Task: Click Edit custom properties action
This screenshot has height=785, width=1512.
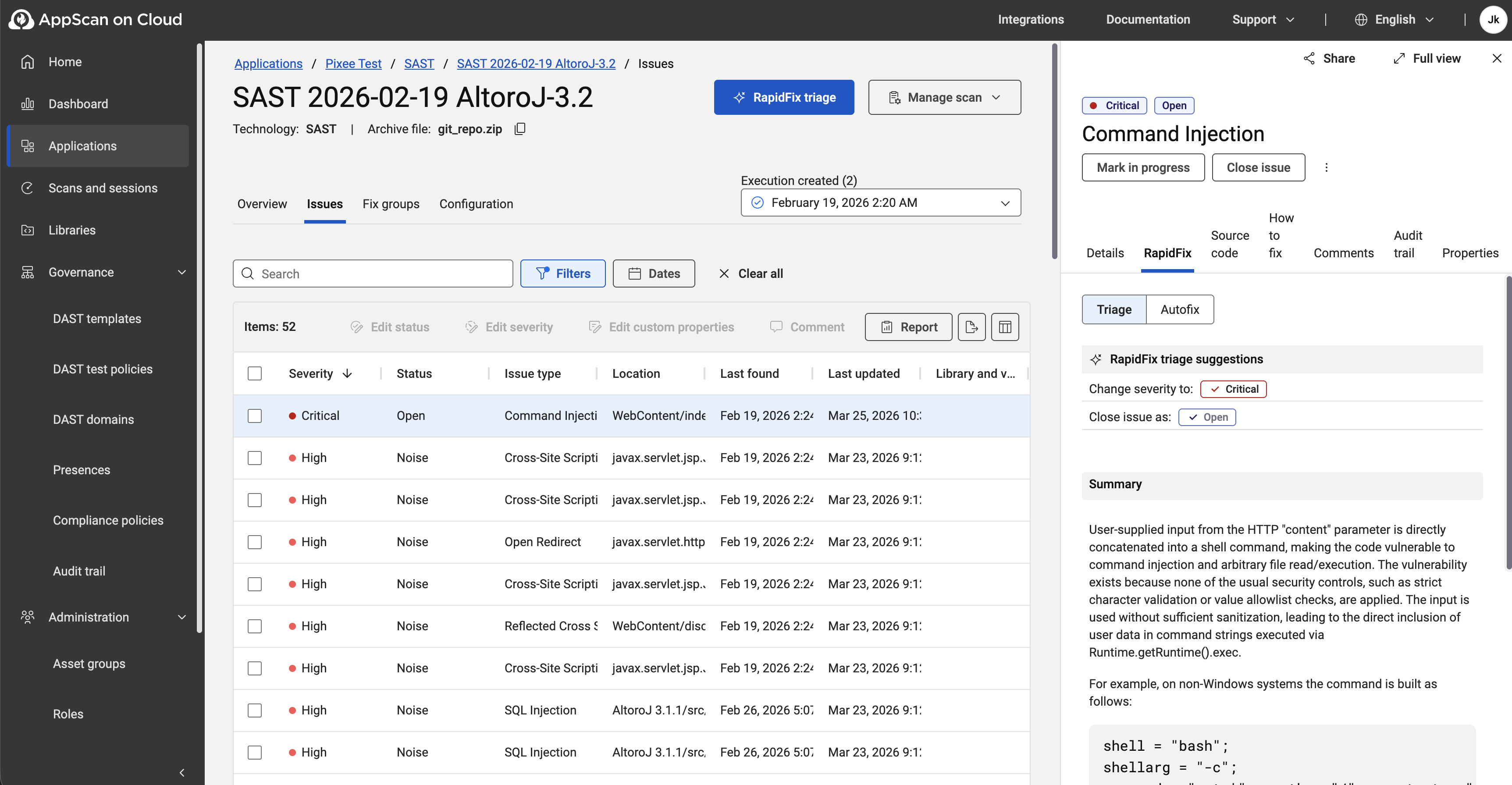Action: [662, 327]
